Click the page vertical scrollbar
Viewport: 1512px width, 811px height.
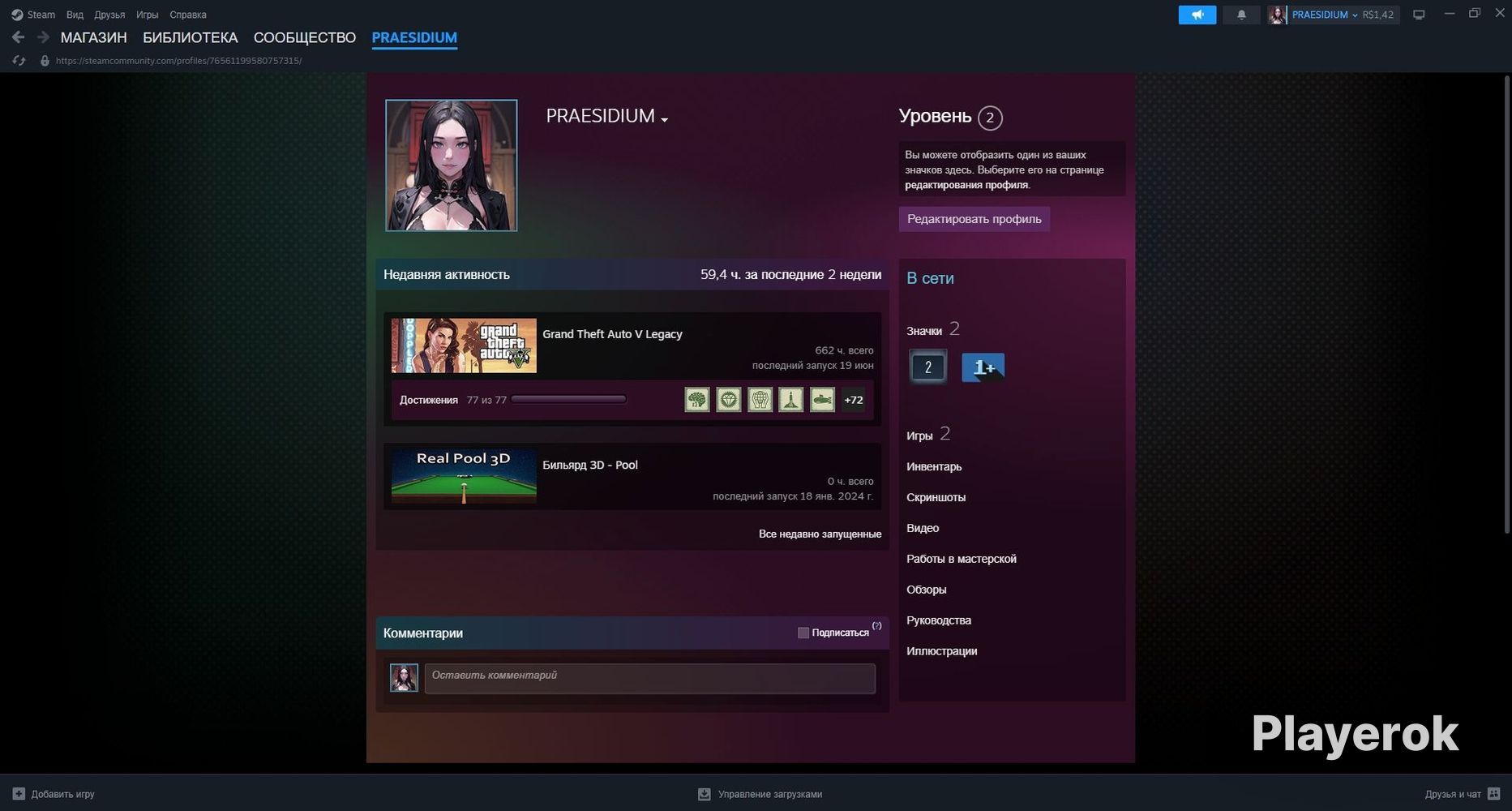tap(1506, 304)
